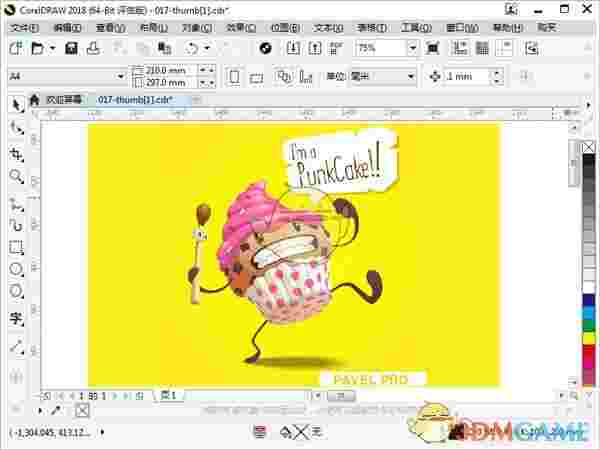The image size is (600, 450).
Task: Select the Pick tool arrow
Action: (x=16, y=104)
